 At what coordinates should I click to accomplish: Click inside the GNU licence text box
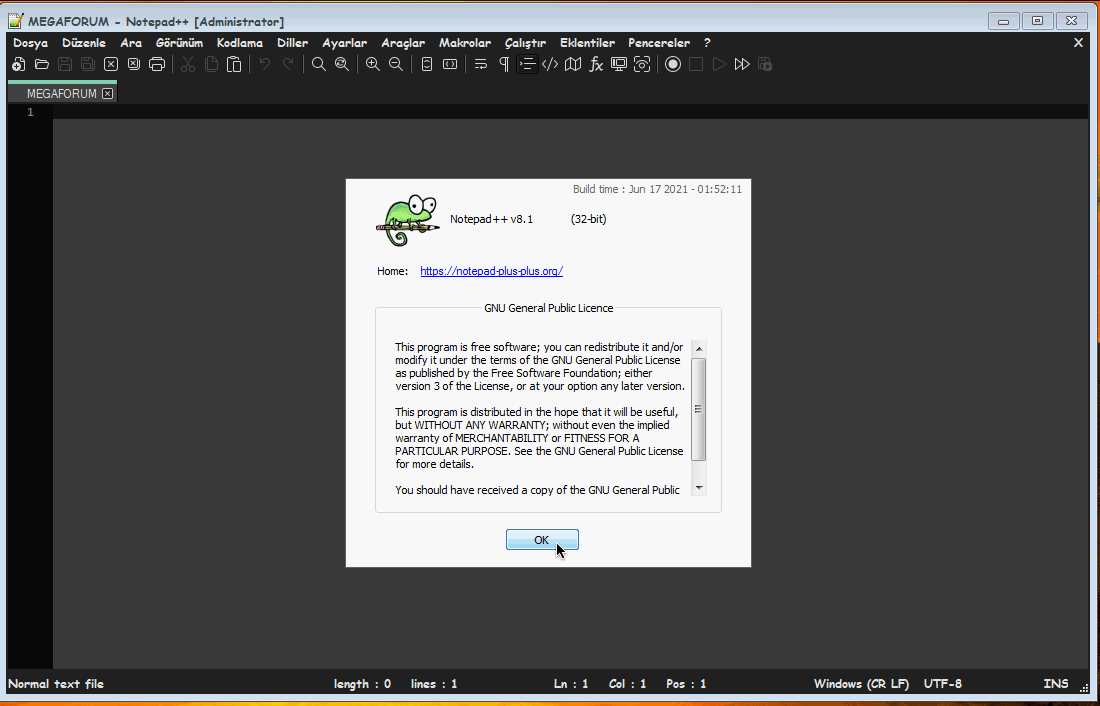(542, 418)
